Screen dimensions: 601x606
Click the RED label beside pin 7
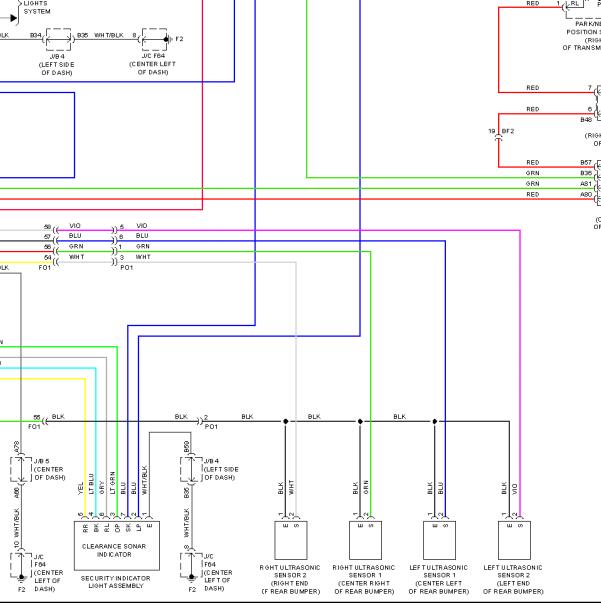[x=533, y=88]
